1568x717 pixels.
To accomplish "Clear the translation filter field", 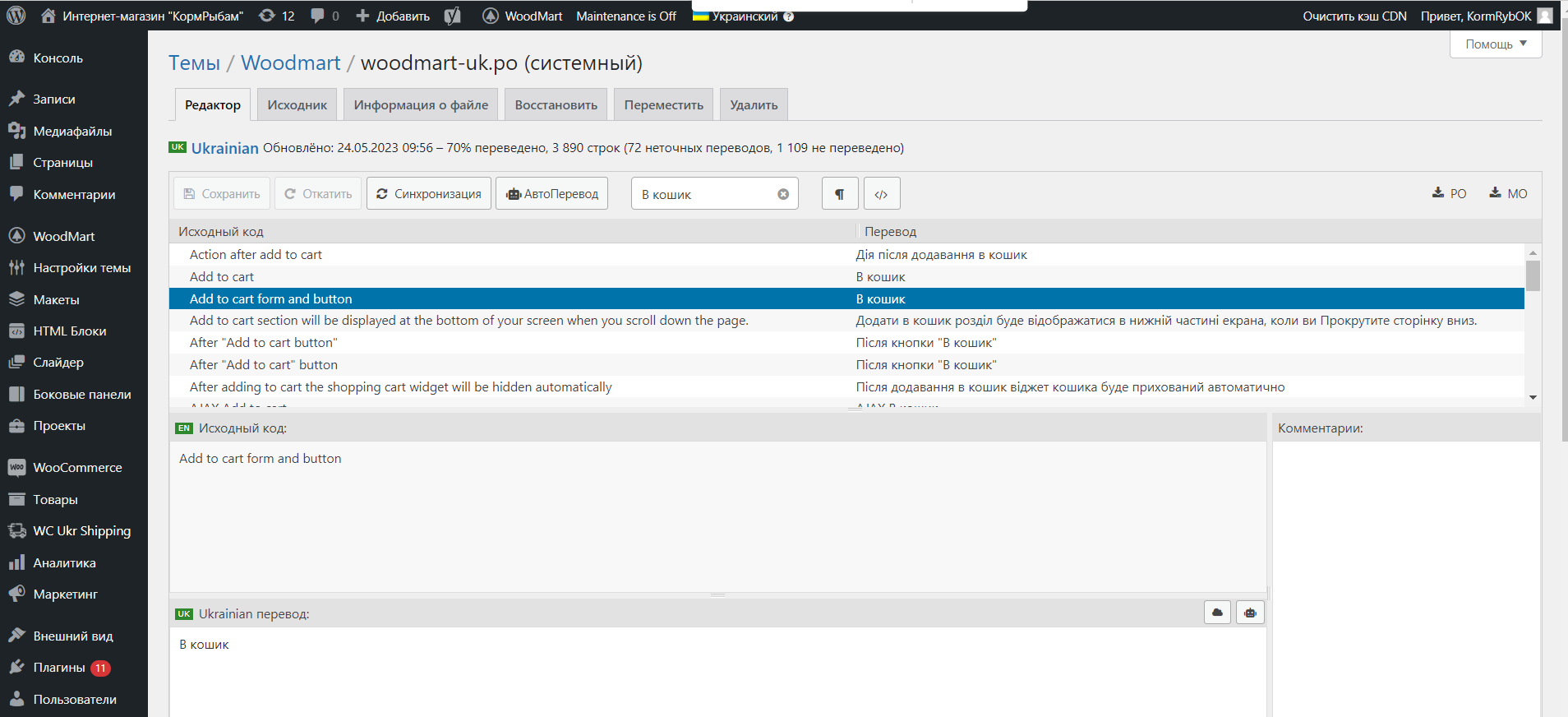I will click(783, 194).
